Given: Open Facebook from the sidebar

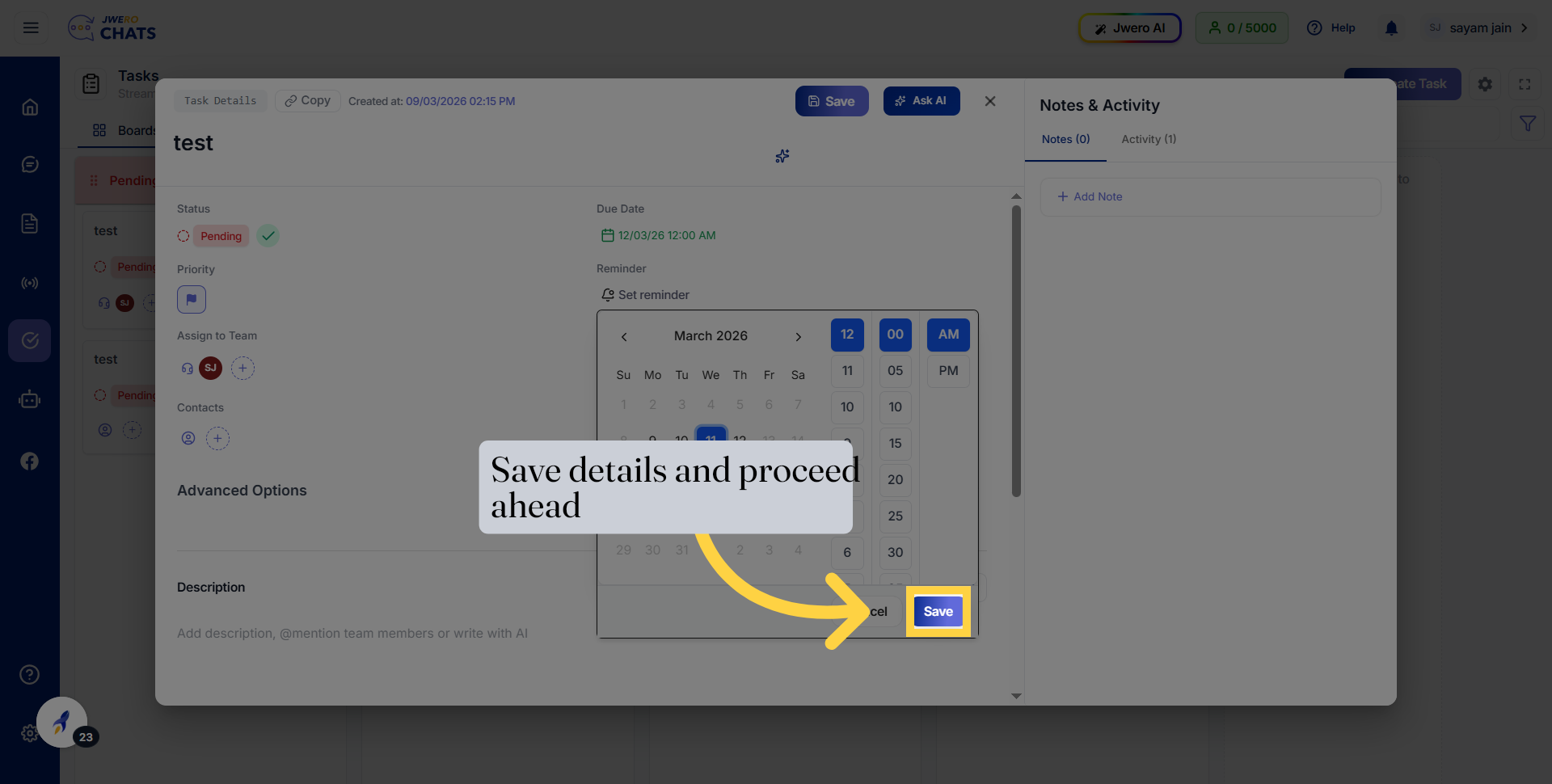Looking at the screenshot, I should pos(30,462).
